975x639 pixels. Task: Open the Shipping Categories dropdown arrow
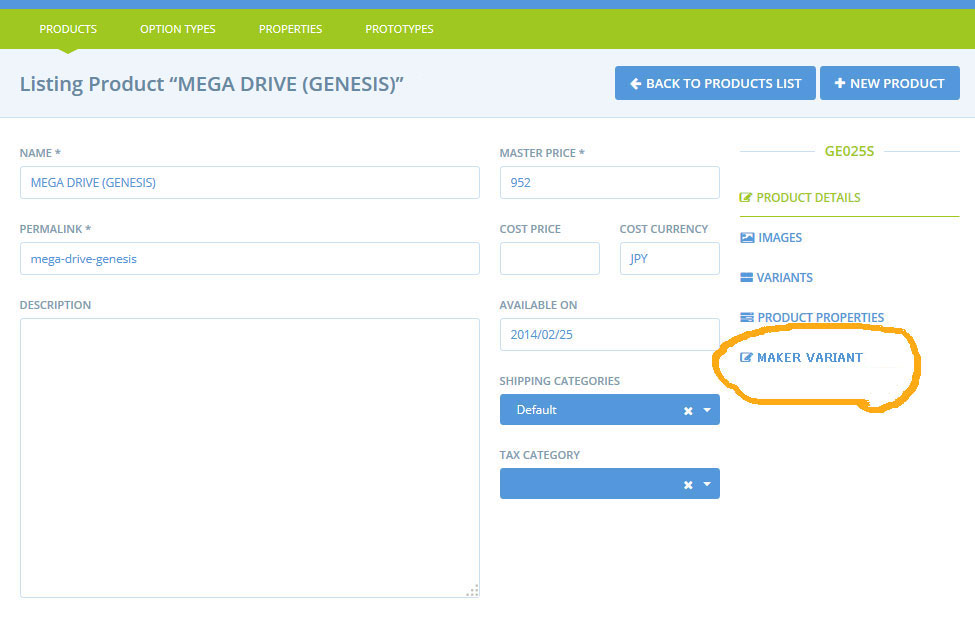pos(707,410)
